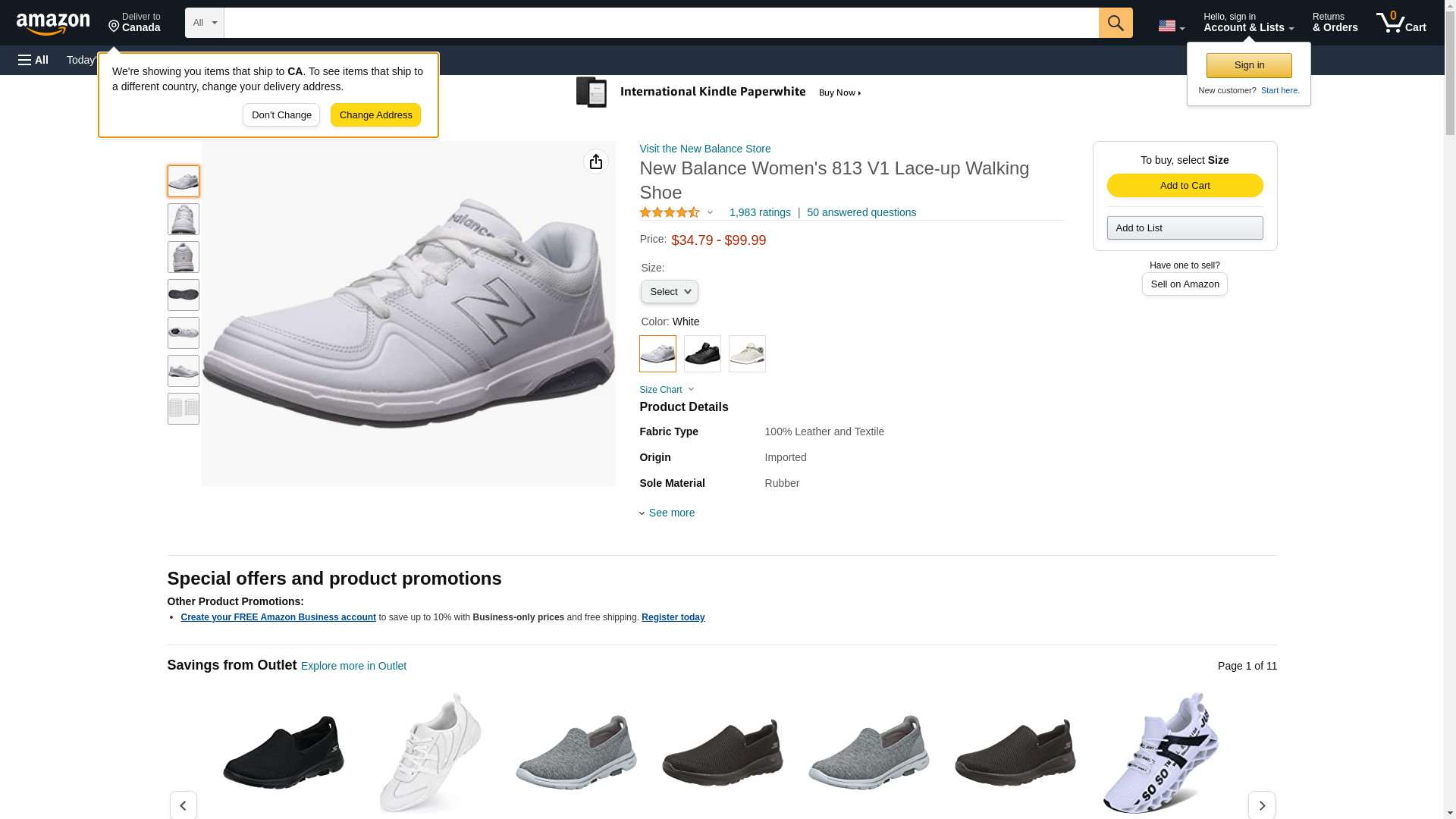
Task: Open the shopping cart
Action: (x=1401, y=23)
